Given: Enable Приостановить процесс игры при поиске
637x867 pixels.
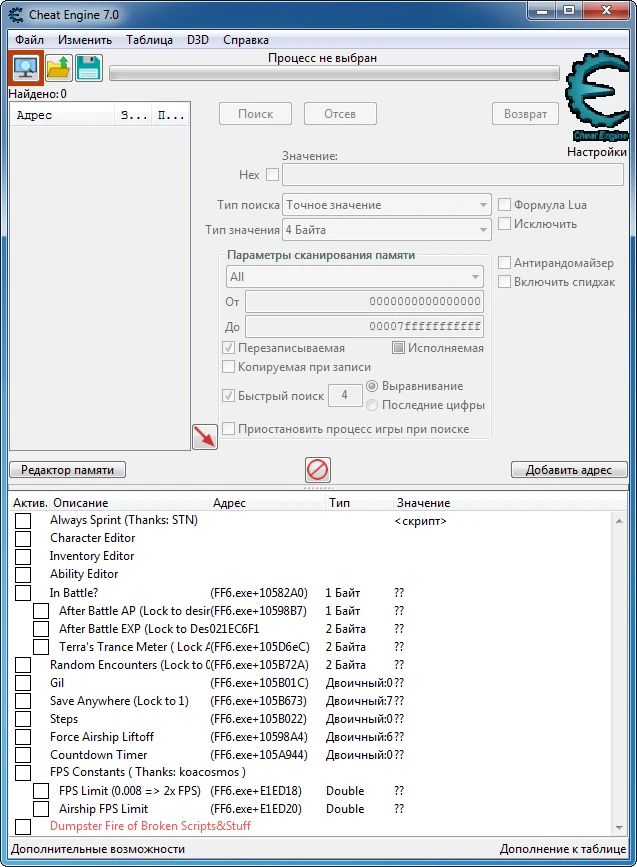Looking at the screenshot, I should click(228, 429).
